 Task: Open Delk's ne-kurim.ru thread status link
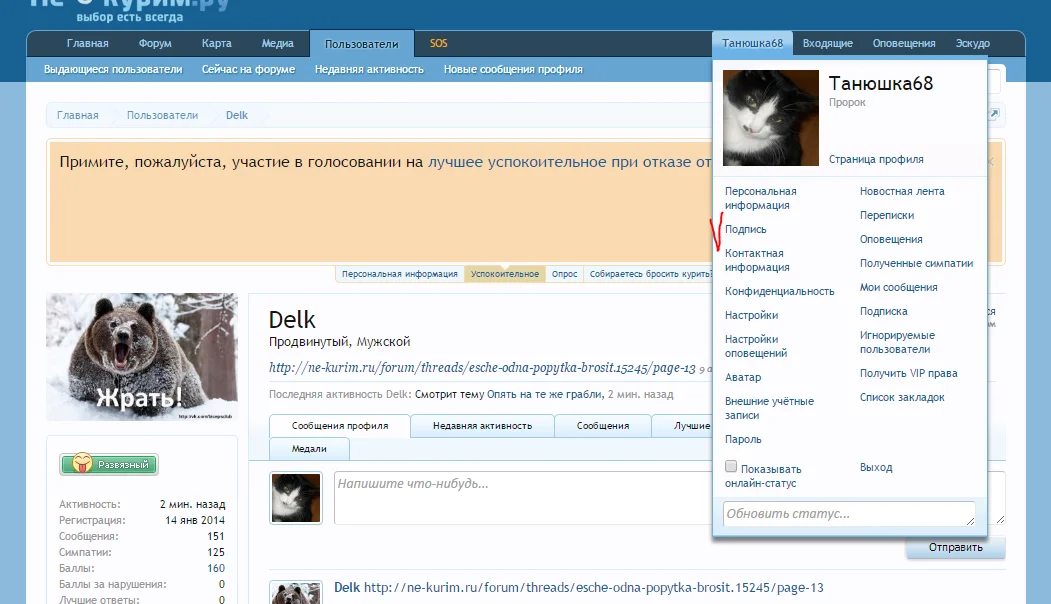click(482, 368)
